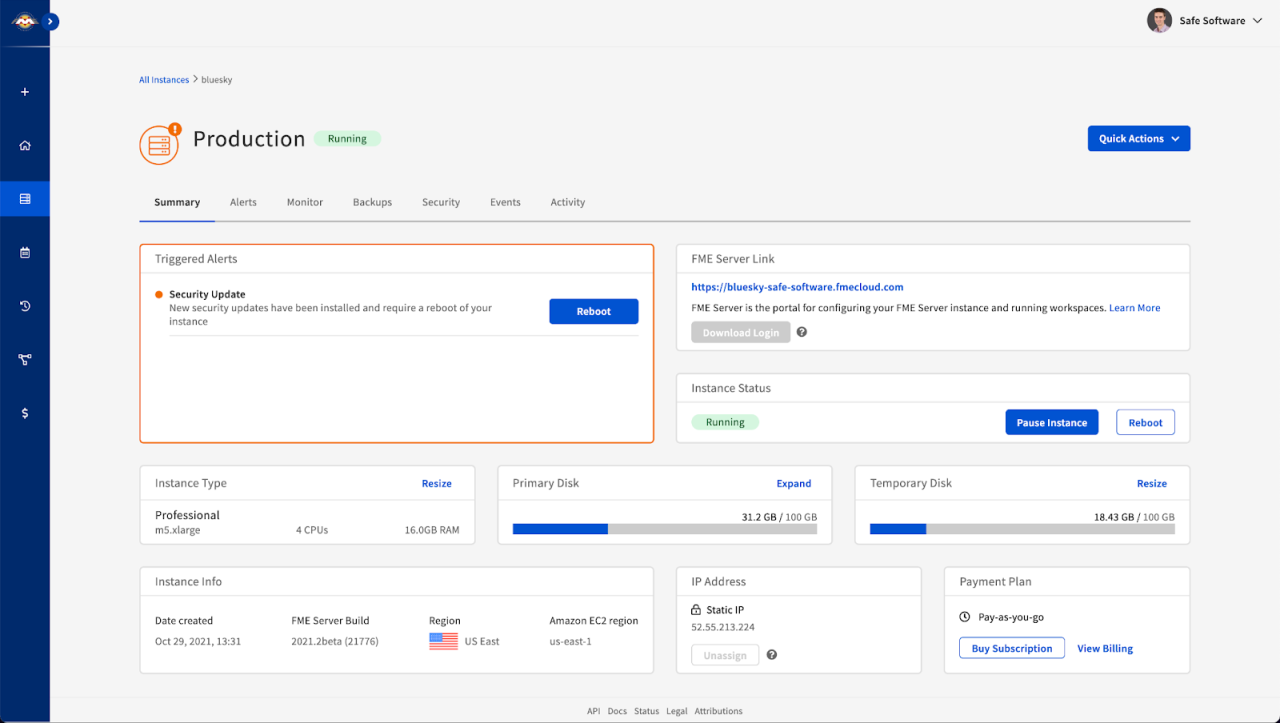
Task: Click the history clock icon in the sidebar
Action: (25, 306)
